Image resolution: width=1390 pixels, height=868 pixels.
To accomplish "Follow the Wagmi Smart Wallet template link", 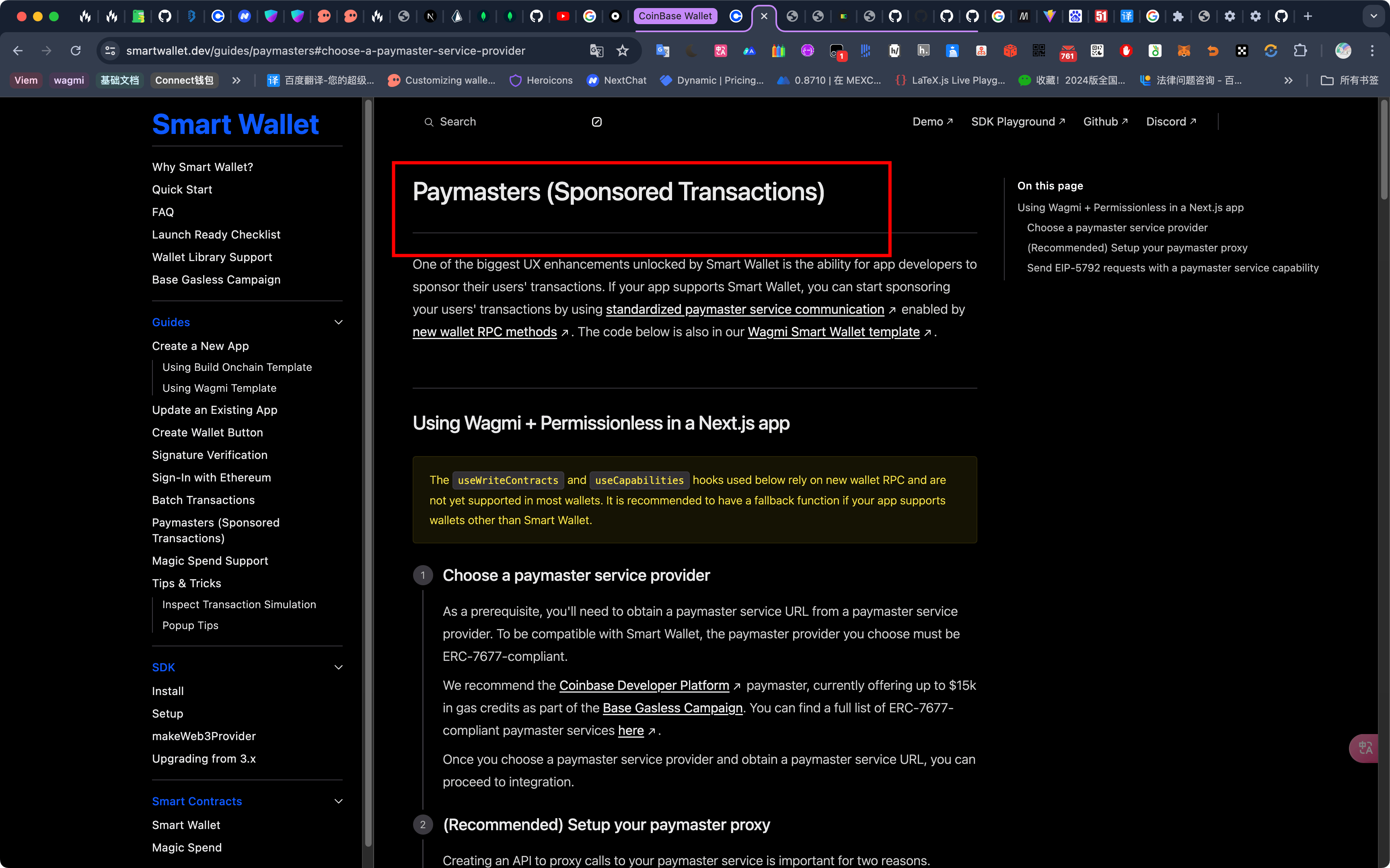I will (833, 332).
